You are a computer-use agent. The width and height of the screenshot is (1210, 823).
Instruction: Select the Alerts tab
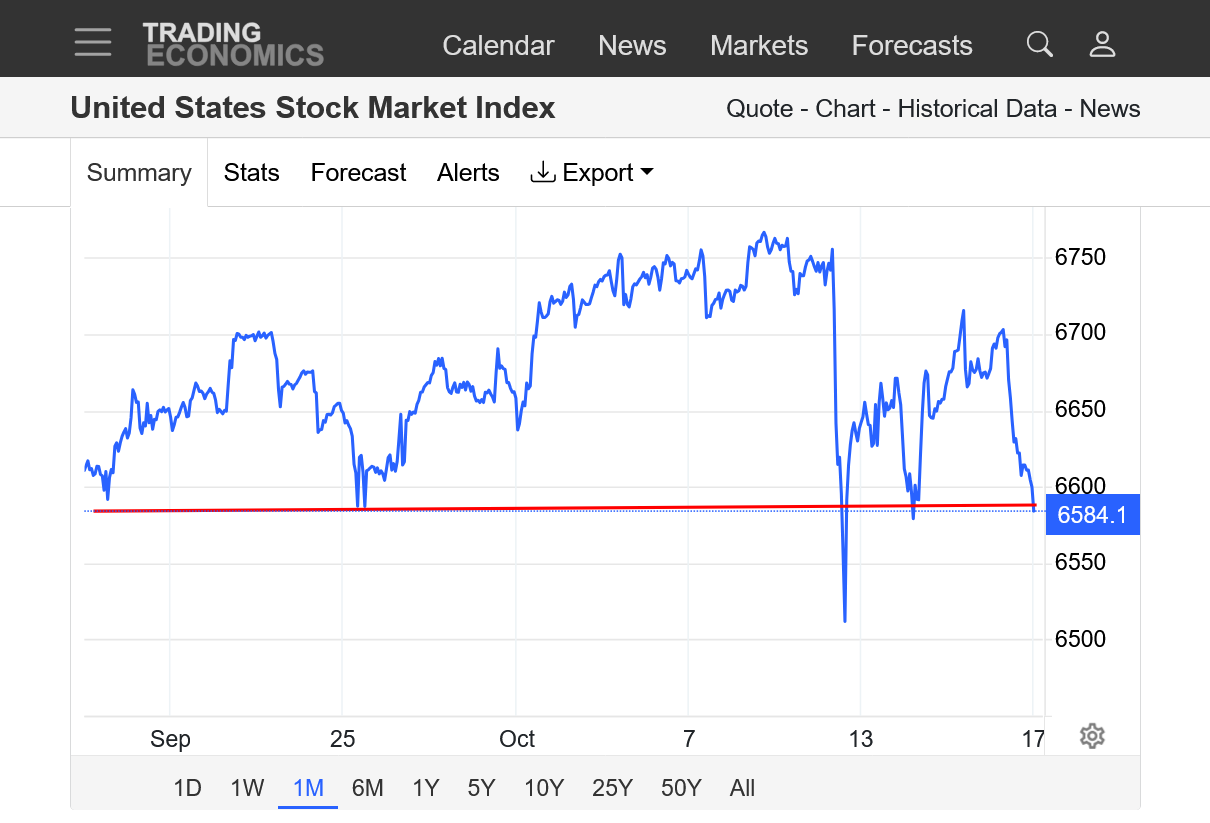[468, 173]
